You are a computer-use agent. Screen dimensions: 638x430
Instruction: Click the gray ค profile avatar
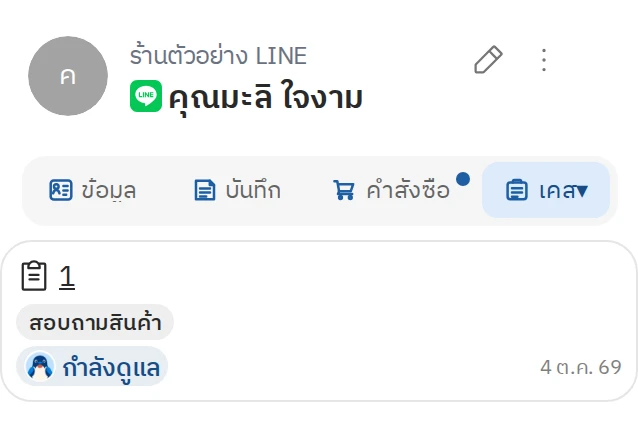pyautogui.click(x=68, y=76)
